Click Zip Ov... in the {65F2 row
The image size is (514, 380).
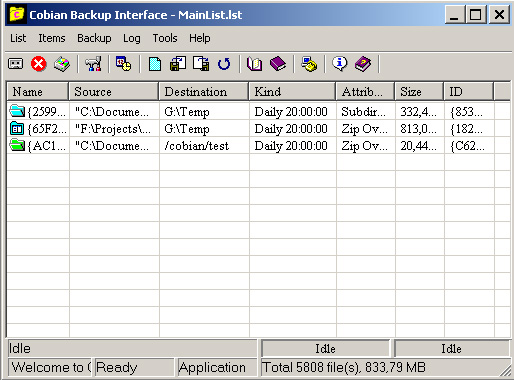[x=364, y=129]
